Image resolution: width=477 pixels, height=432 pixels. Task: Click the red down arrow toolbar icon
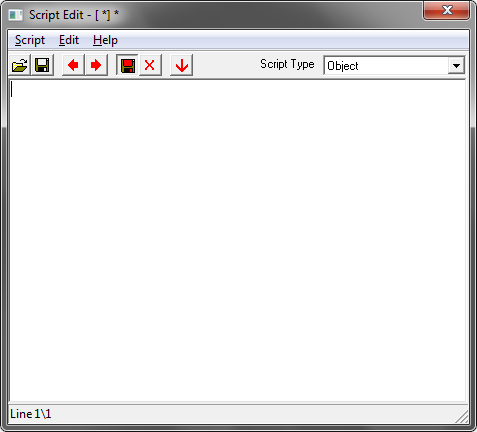coord(182,65)
